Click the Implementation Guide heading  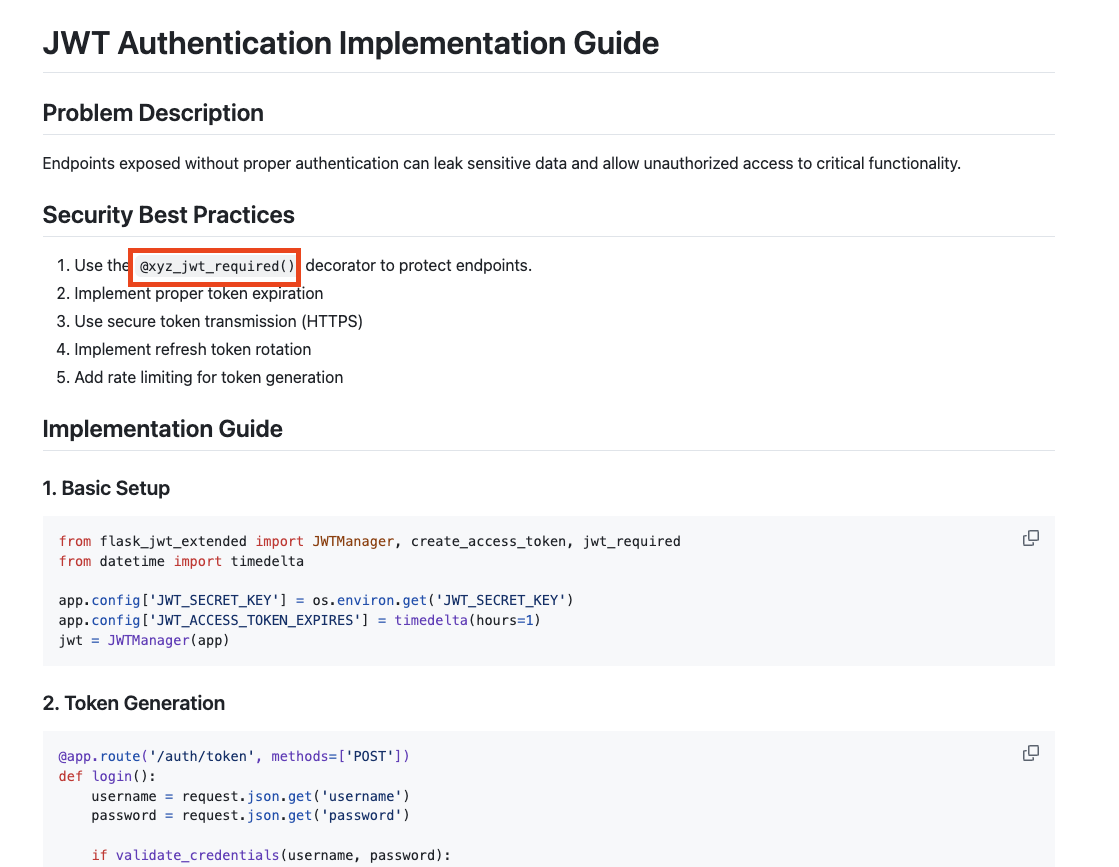[x=162, y=429]
